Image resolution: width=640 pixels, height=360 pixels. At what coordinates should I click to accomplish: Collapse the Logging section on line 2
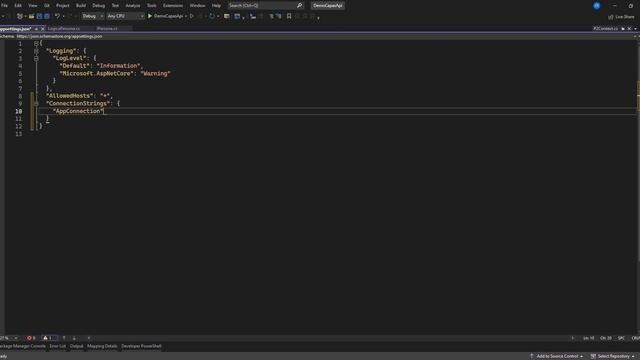[36, 51]
